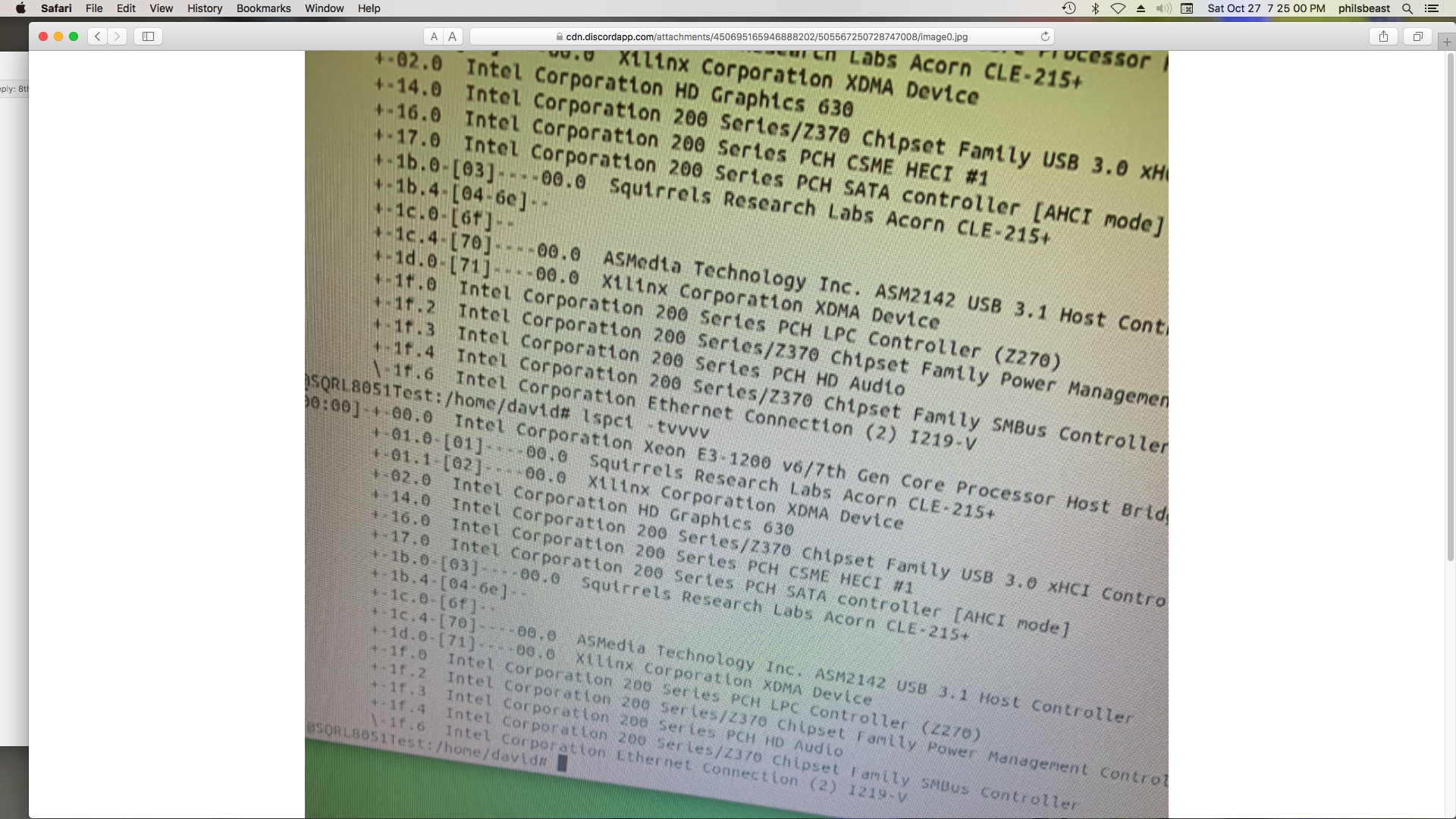Open the File menu
The height and width of the screenshot is (819, 1456).
click(94, 8)
